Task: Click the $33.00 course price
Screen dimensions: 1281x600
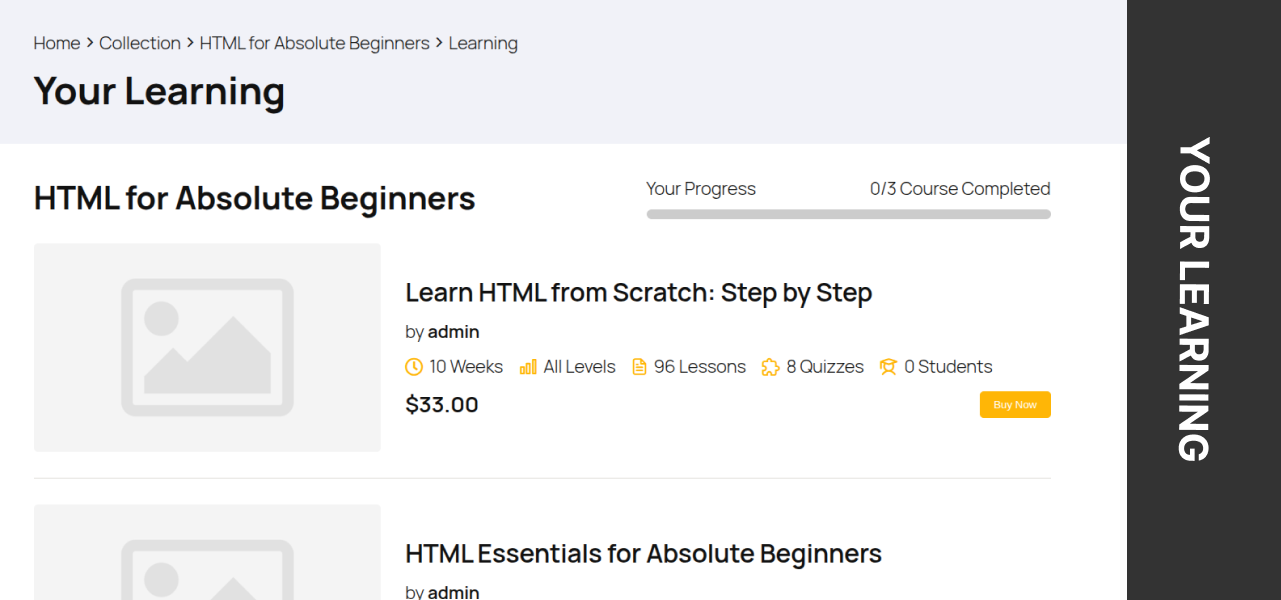Action: click(442, 405)
